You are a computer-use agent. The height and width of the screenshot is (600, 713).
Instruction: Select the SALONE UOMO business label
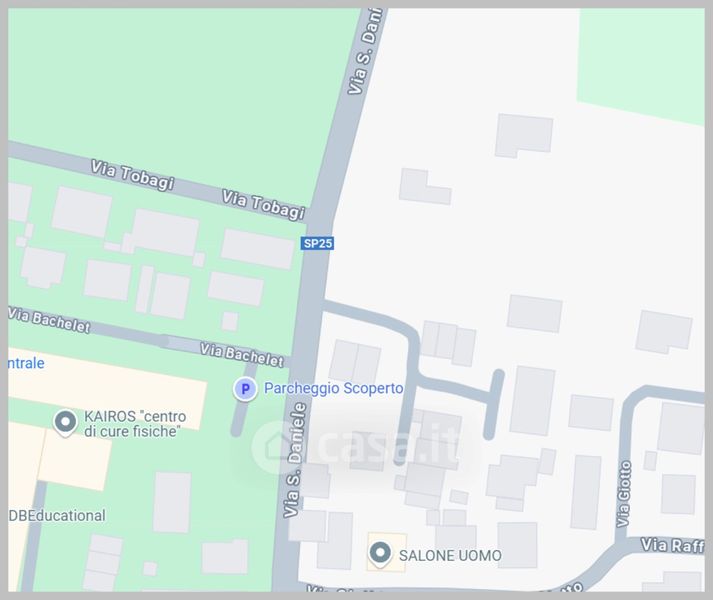click(450, 555)
